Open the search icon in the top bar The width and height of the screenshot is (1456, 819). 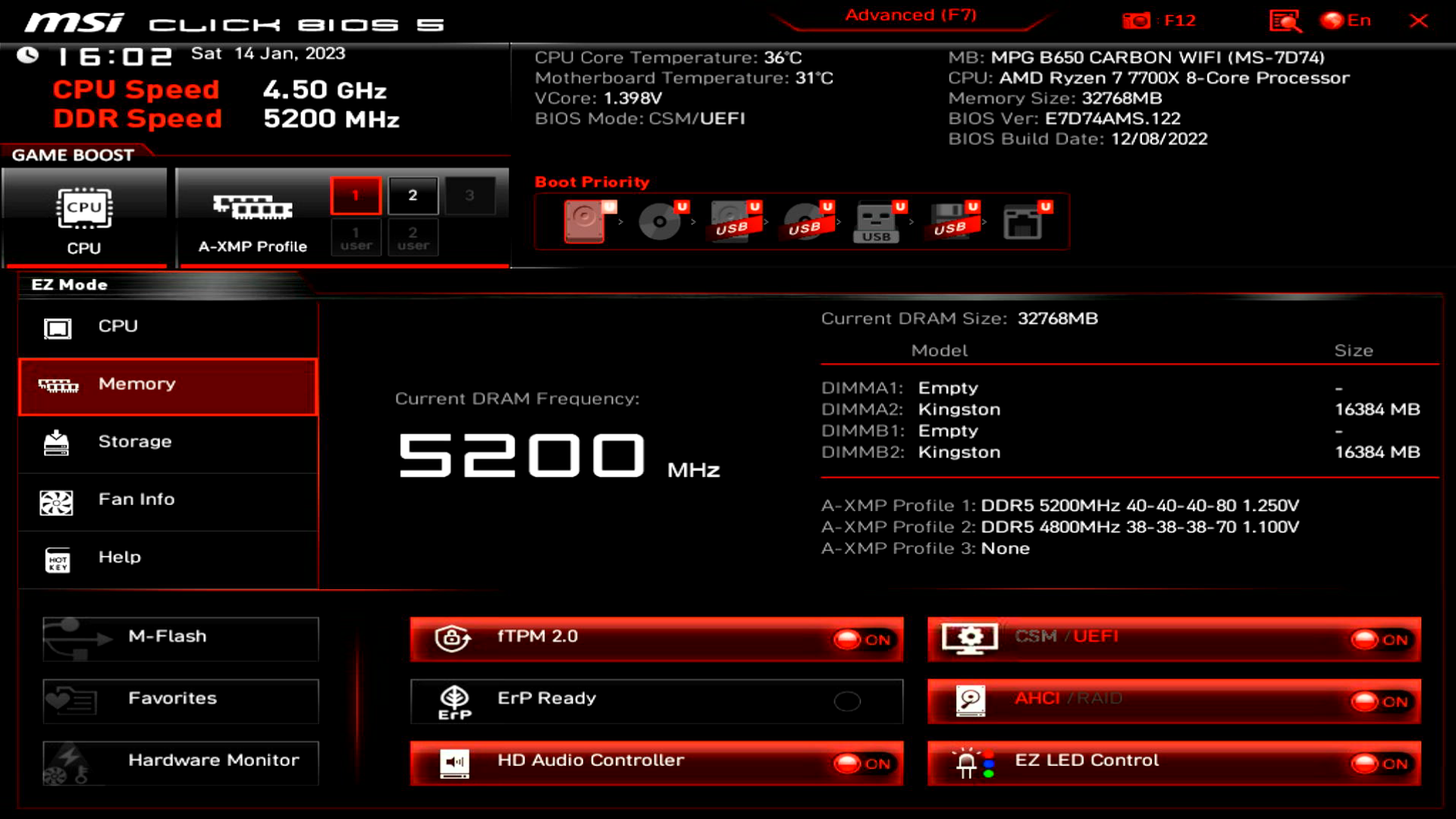1285,20
